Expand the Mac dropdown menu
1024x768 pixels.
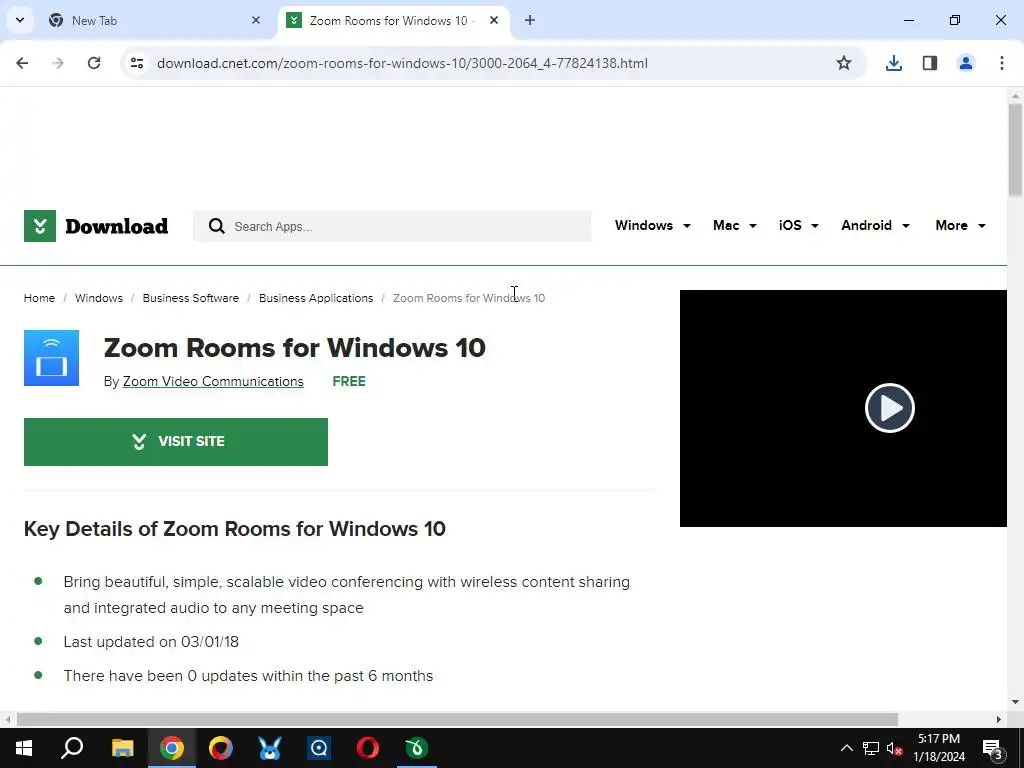pyautogui.click(x=735, y=225)
